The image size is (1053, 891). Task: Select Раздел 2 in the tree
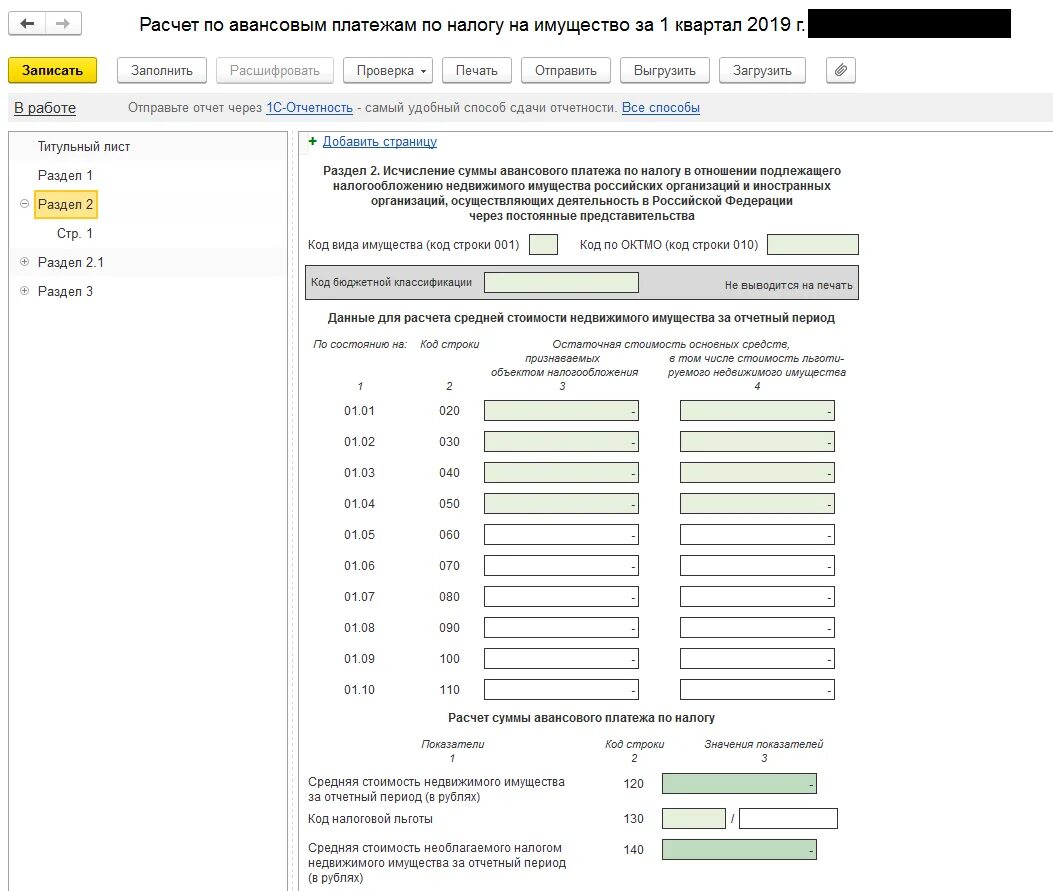coord(66,204)
